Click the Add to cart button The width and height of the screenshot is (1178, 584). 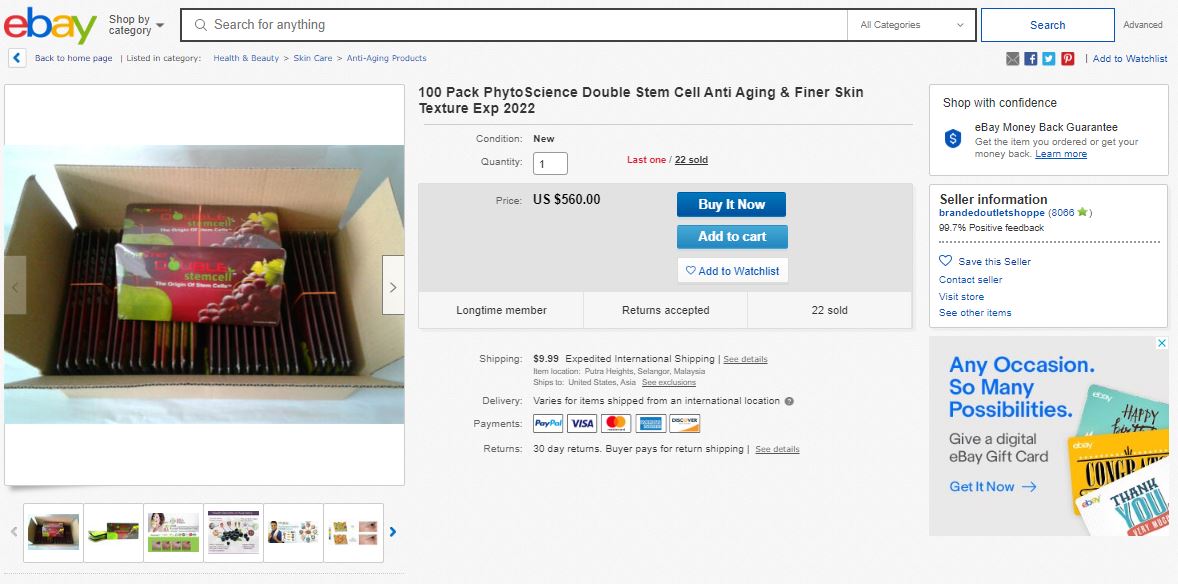click(731, 236)
